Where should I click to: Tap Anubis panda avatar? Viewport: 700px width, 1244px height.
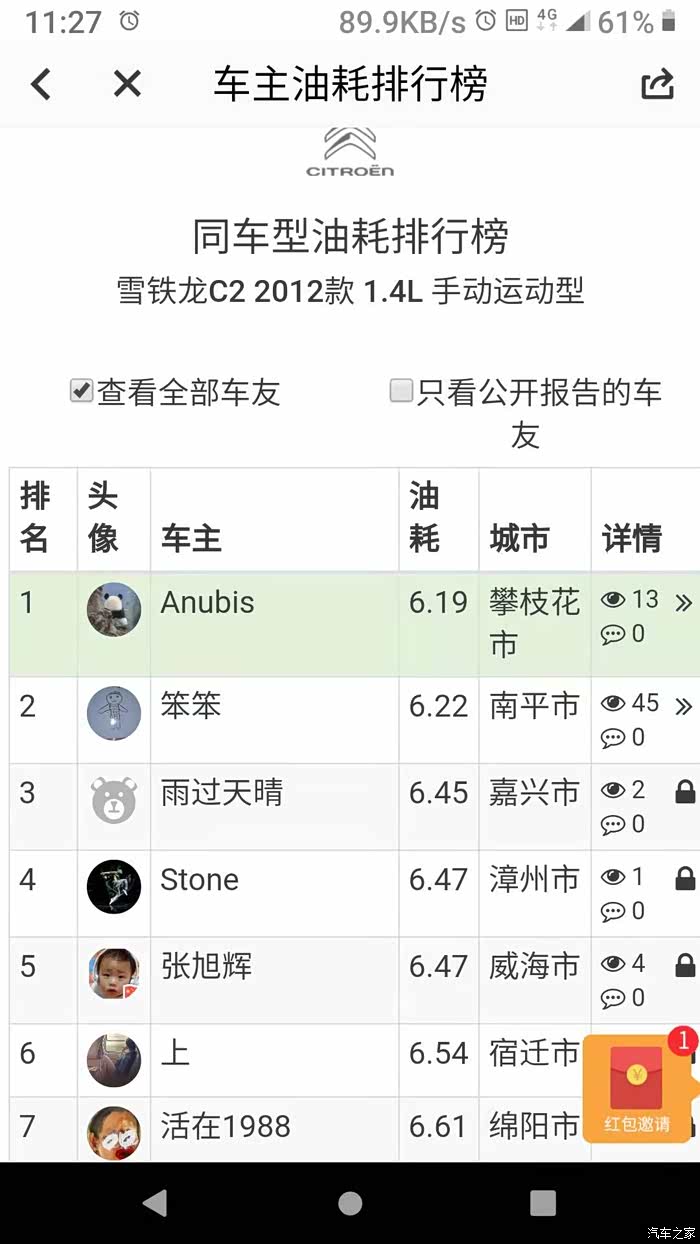click(x=113, y=609)
